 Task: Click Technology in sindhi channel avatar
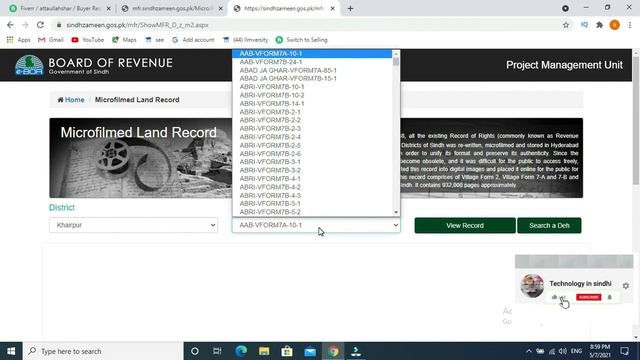[532, 286]
